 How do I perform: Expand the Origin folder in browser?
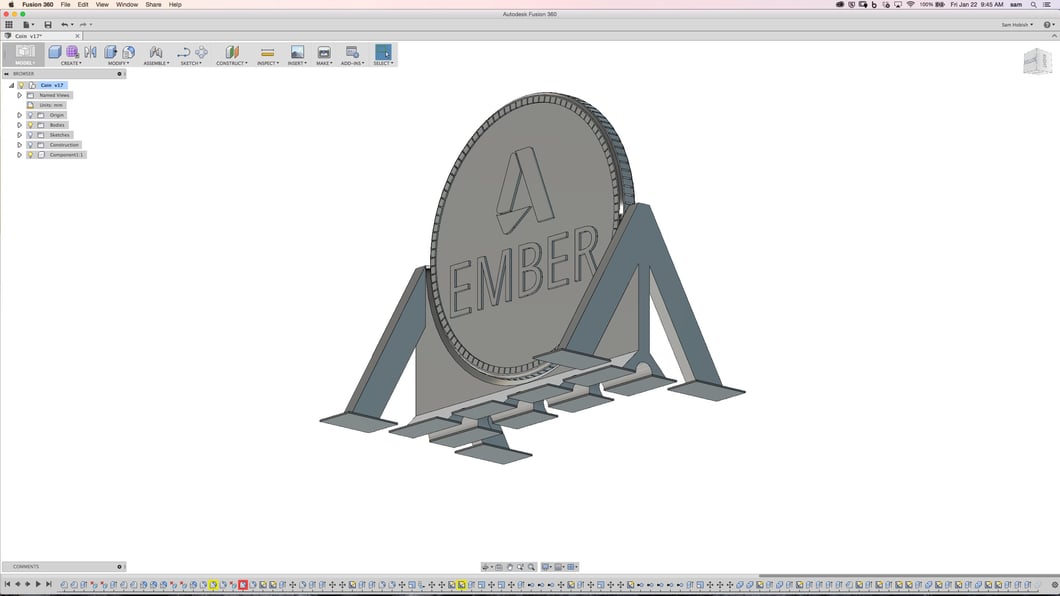(19, 115)
